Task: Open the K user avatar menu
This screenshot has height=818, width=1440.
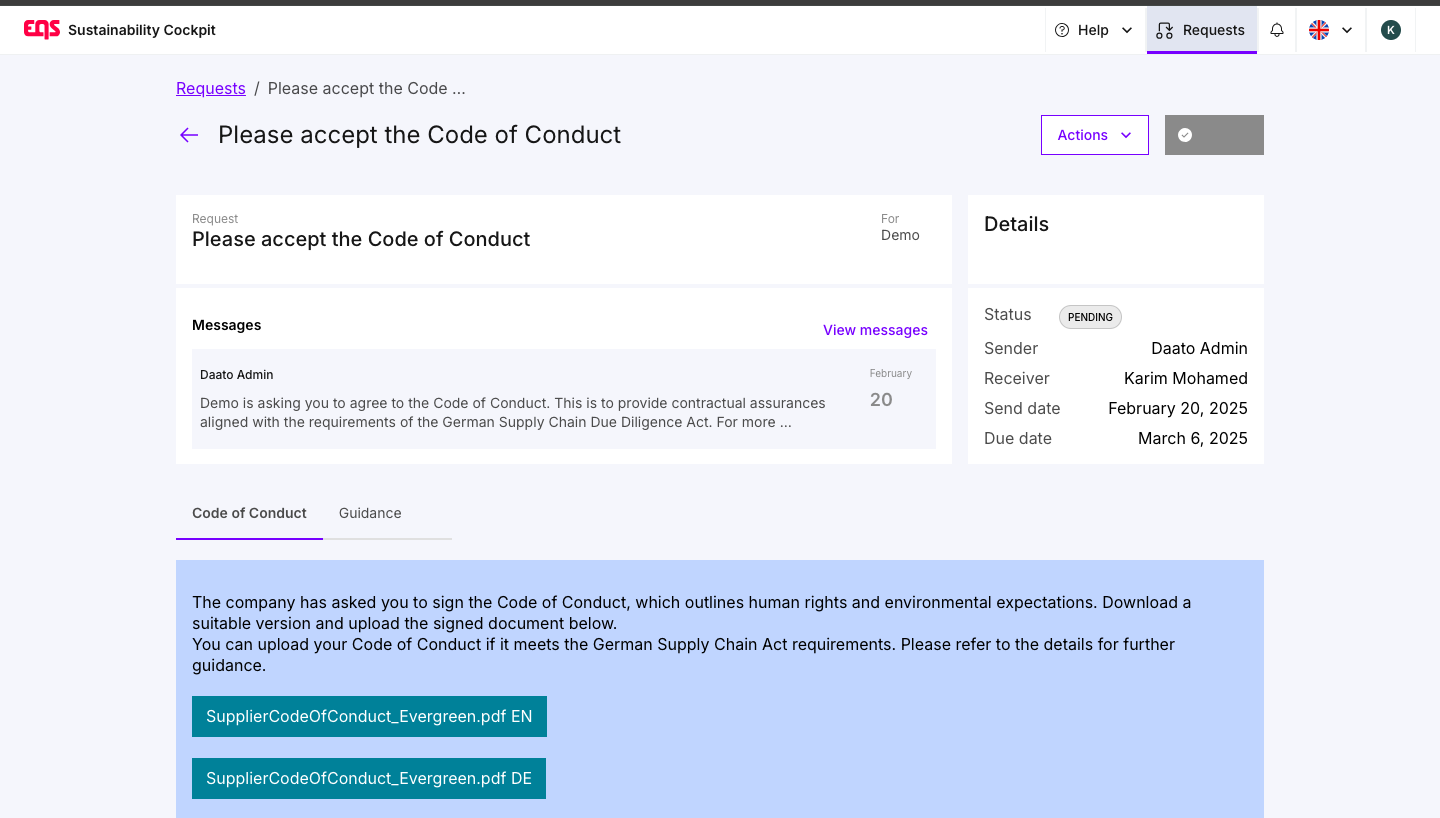Action: [1390, 30]
